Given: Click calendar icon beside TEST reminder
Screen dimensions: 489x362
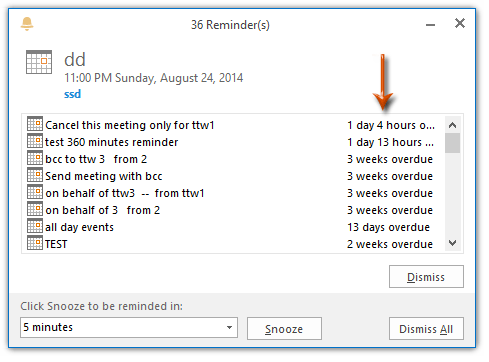Looking at the screenshot, I should (x=35, y=243).
